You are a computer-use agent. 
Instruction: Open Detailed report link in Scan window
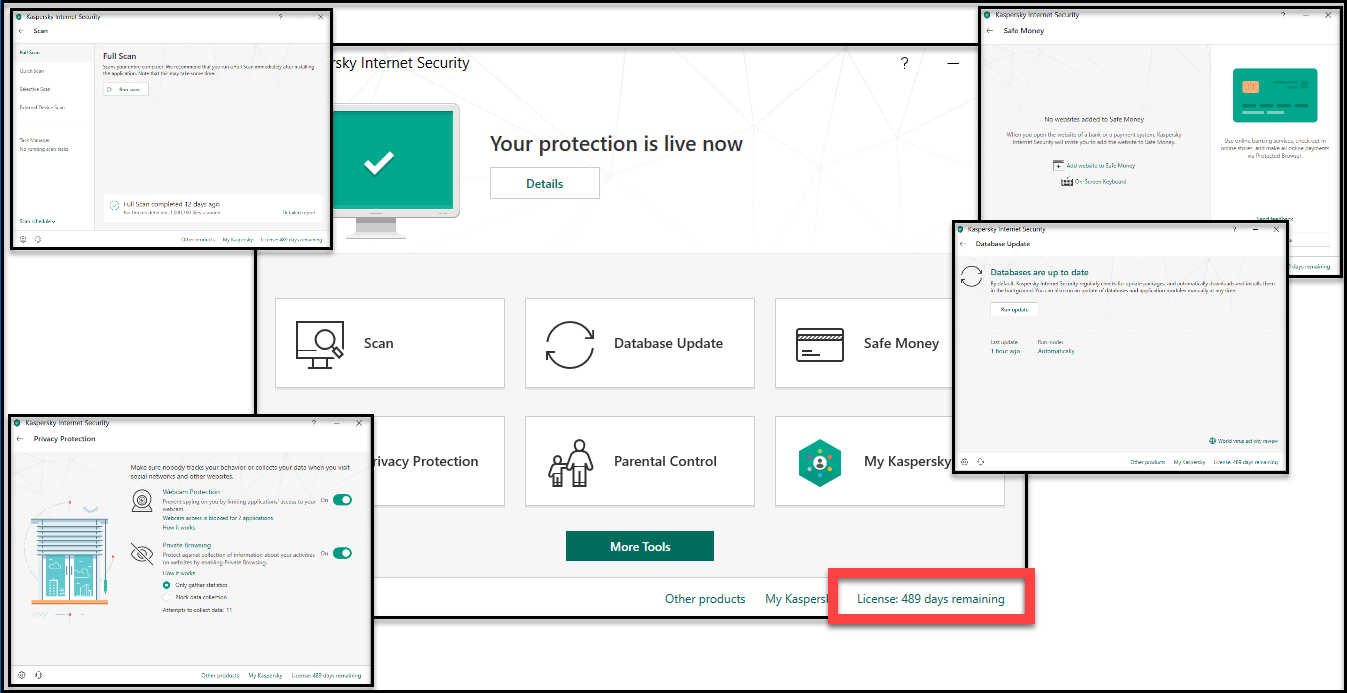click(299, 213)
